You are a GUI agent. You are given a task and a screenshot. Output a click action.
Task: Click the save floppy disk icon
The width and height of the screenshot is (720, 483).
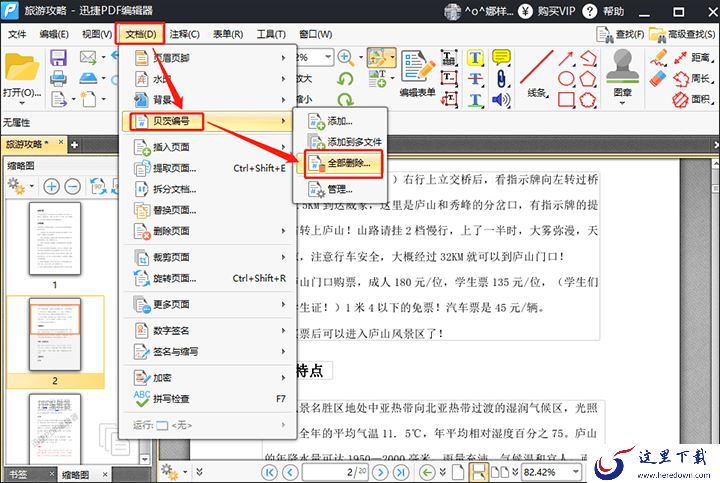click(x=58, y=58)
